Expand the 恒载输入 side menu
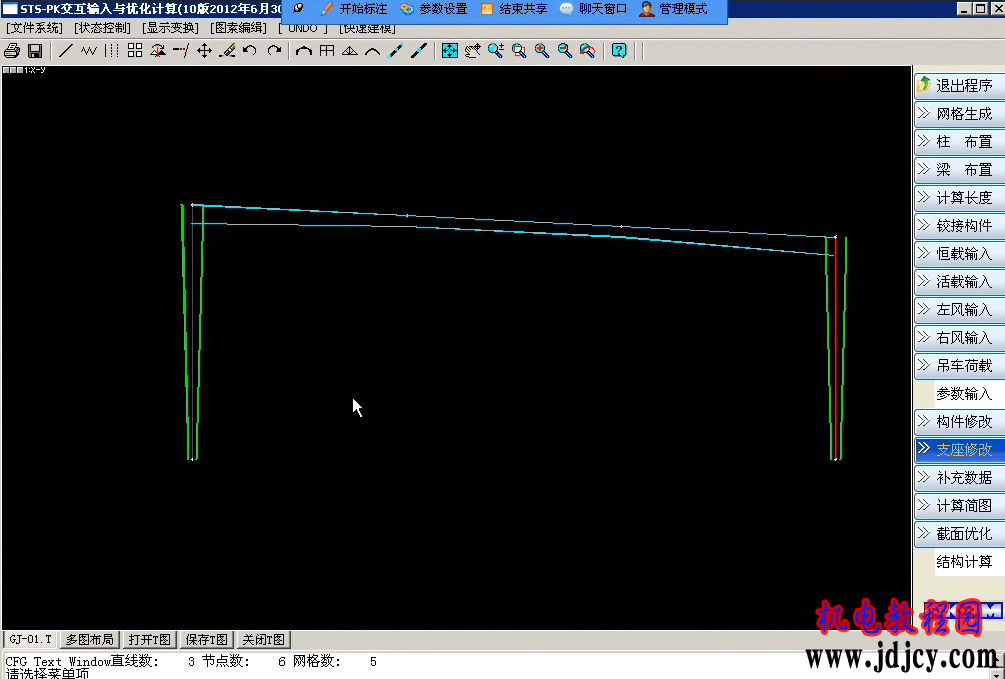 (x=959, y=254)
